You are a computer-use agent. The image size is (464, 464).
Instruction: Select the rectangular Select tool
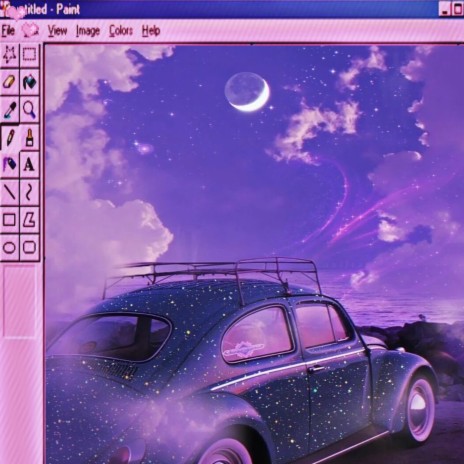pyautogui.click(x=29, y=54)
